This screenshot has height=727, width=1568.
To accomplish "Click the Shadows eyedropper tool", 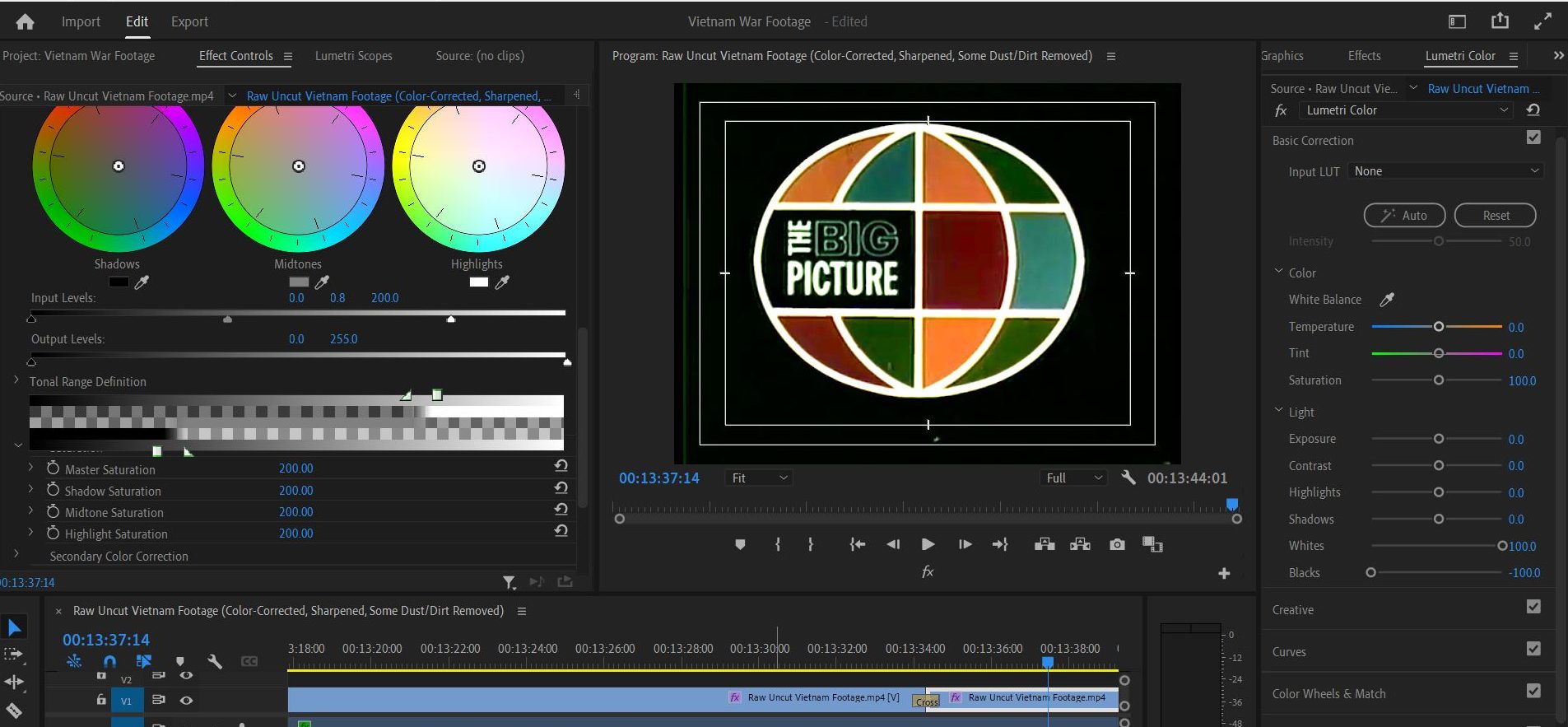I will coord(142,282).
